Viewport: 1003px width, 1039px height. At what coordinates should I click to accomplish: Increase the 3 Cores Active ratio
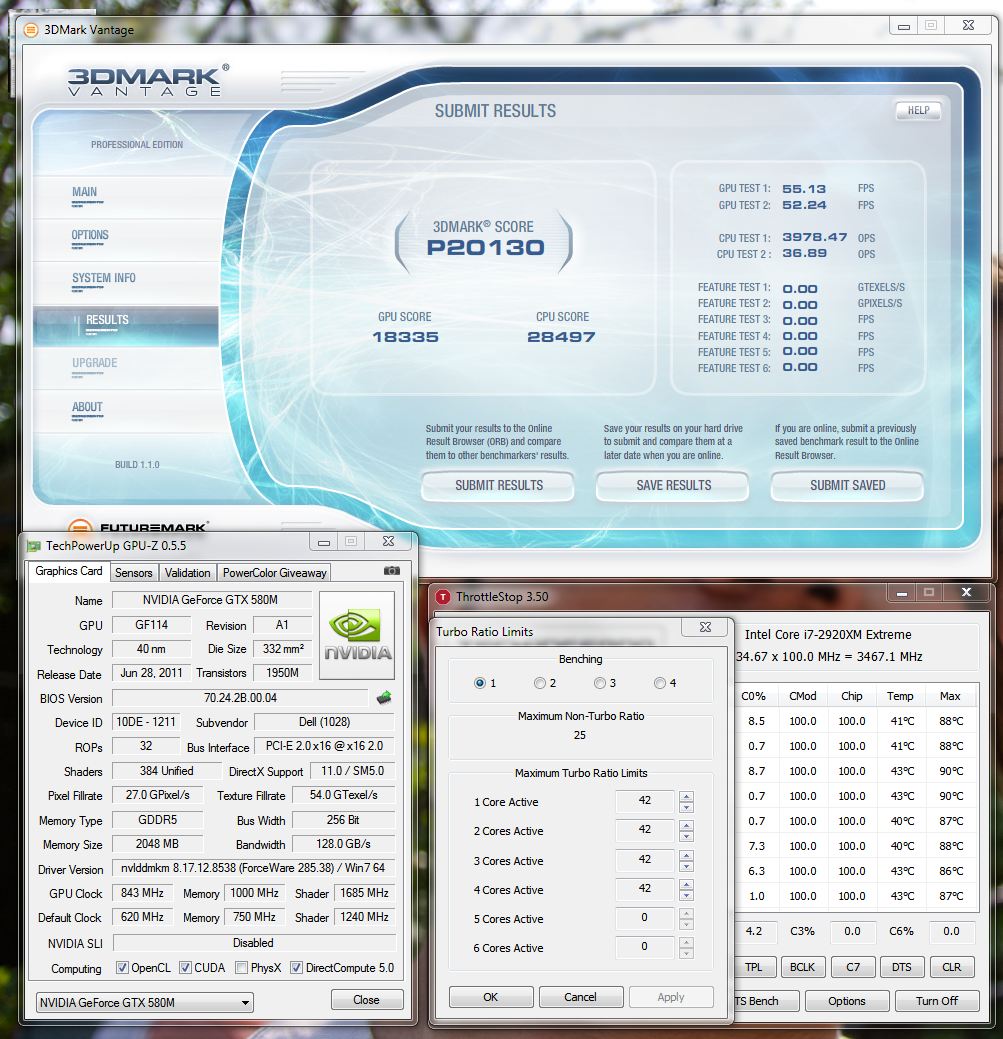(x=687, y=855)
